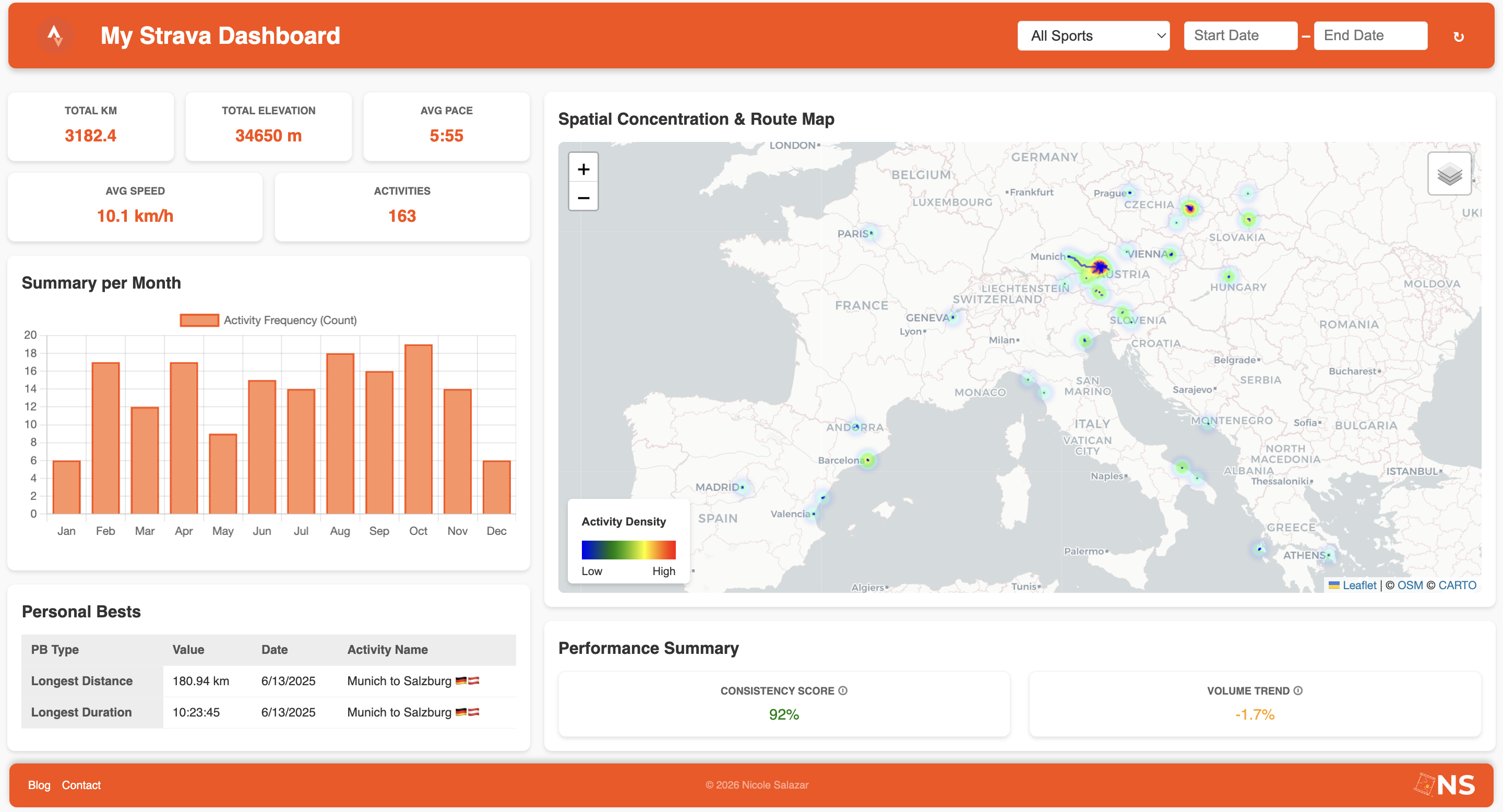Open the Leaflet attribution link
Image resolution: width=1503 pixels, height=812 pixels.
click(x=1359, y=585)
